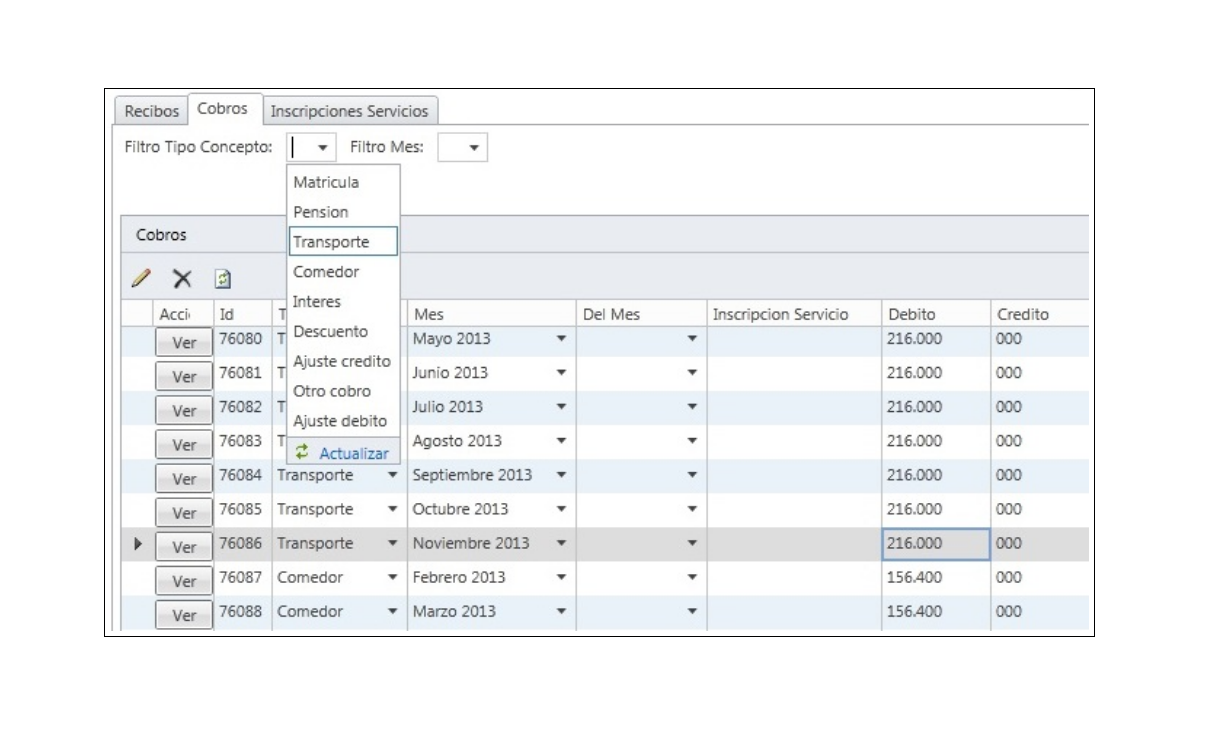The height and width of the screenshot is (756, 1208).
Task: Click Inscripcion Servicio cell in row 76084
Action: click(793, 475)
